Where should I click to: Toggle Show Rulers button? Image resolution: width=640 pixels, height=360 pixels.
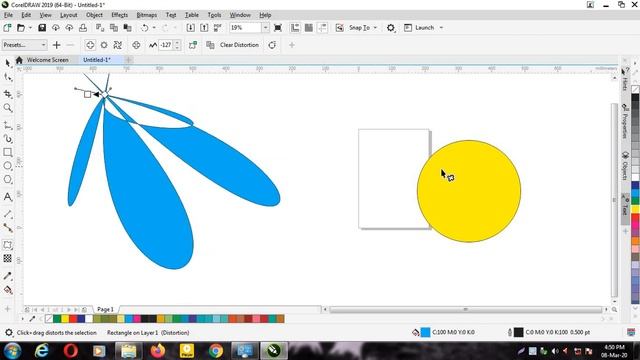point(295,28)
